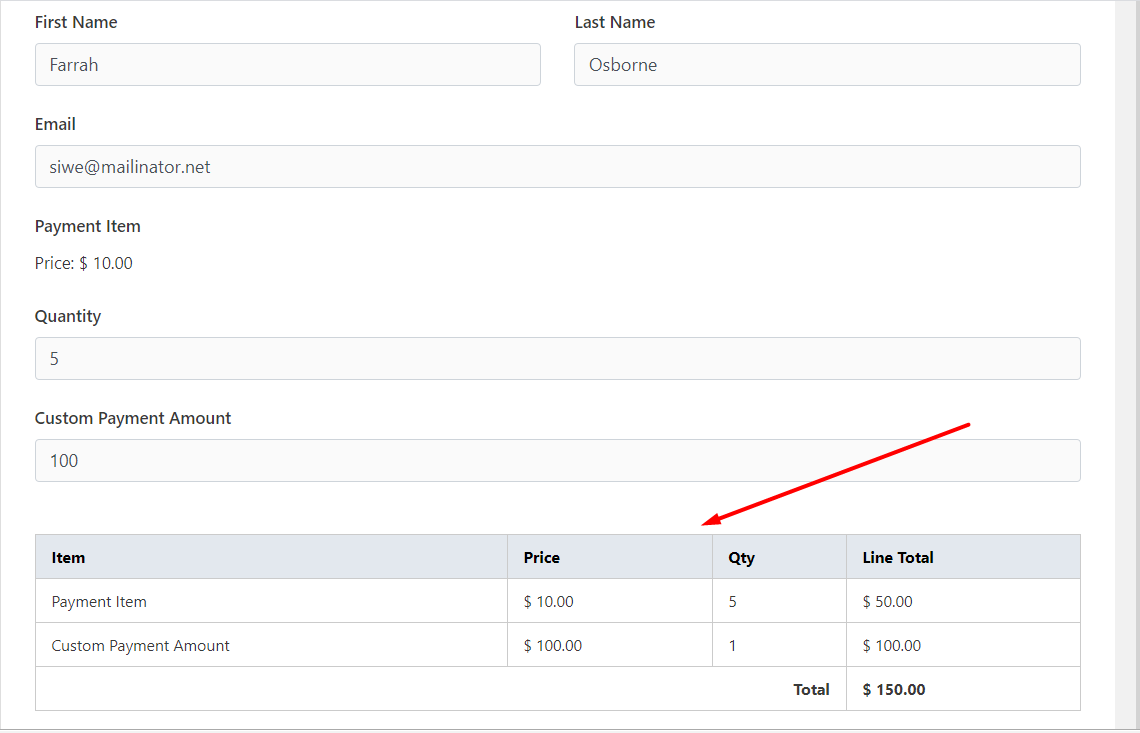Click the Qty column header

(742, 557)
